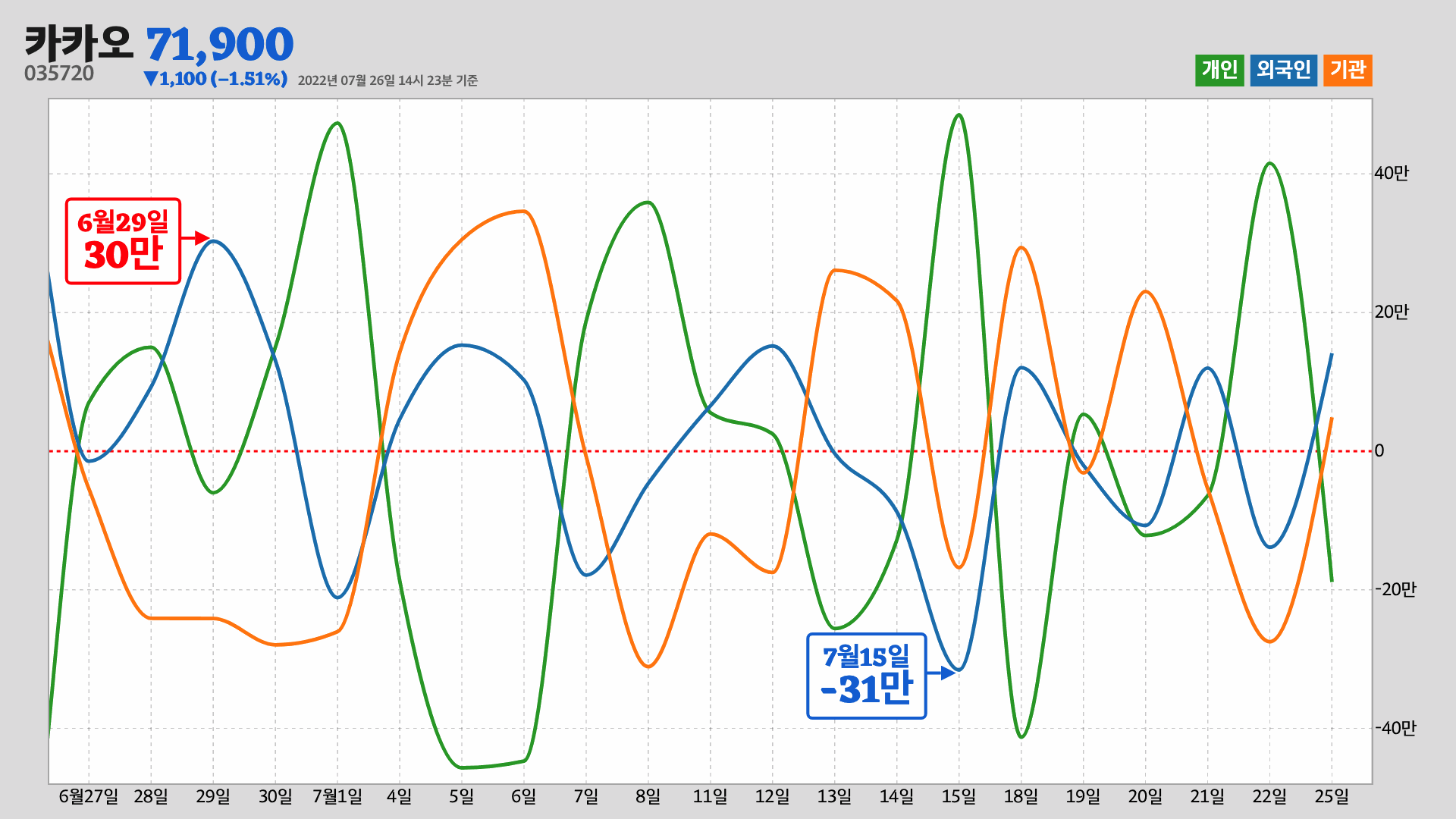Click the green line's peak at 22일
Image resolution: width=1456 pixels, height=819 pixels.
click(1270, 164)
